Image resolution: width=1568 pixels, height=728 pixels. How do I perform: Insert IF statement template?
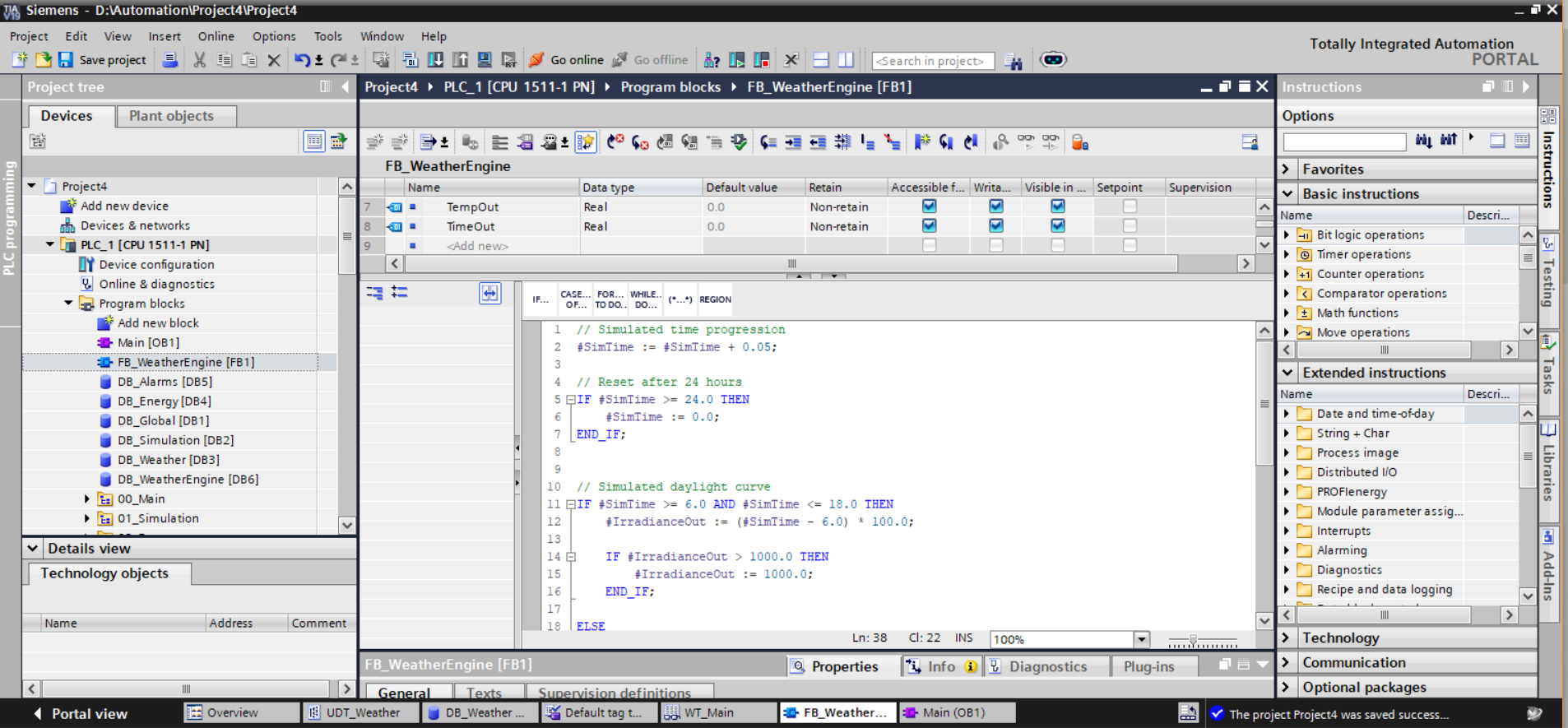pos(540,299)
